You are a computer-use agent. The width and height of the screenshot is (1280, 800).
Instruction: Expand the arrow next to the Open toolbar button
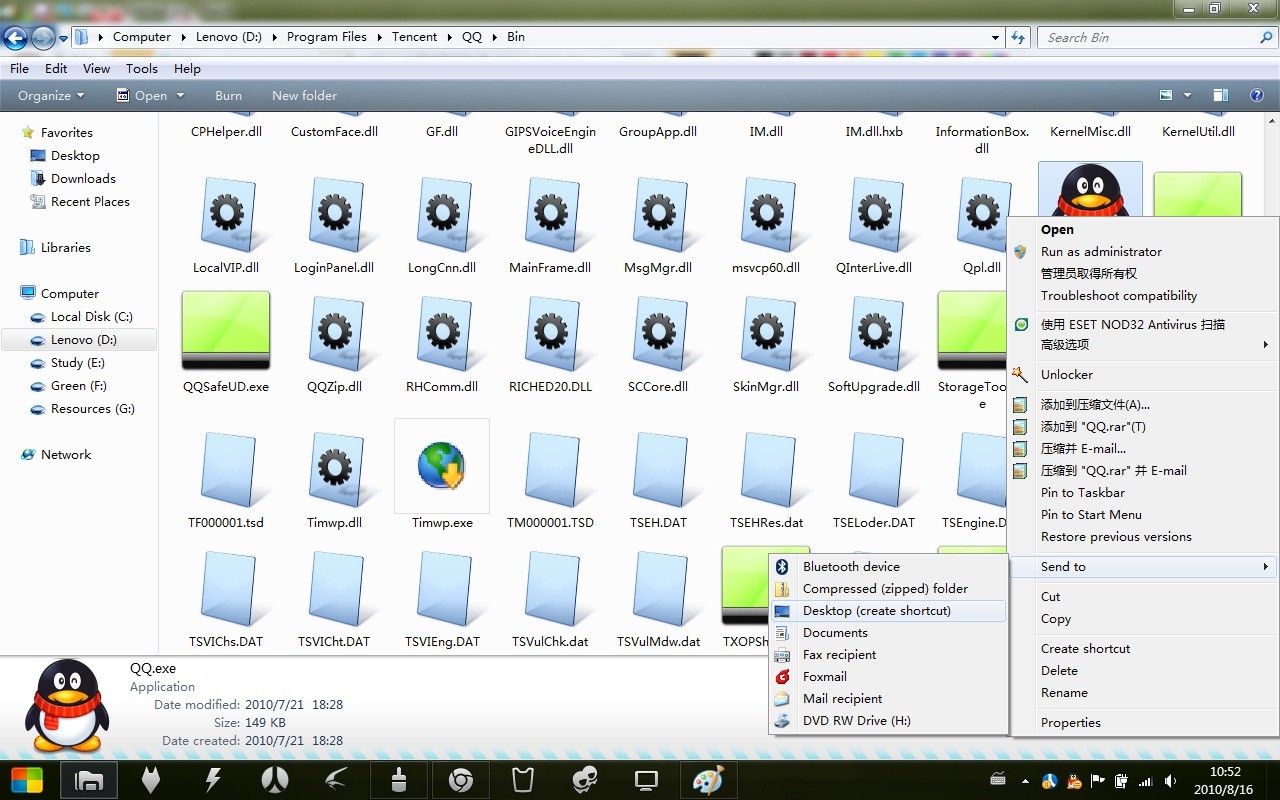coord(181,96)
